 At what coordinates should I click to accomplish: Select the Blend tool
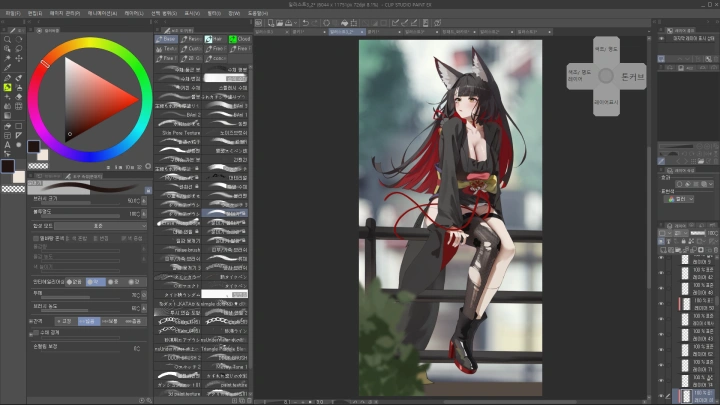7,106
